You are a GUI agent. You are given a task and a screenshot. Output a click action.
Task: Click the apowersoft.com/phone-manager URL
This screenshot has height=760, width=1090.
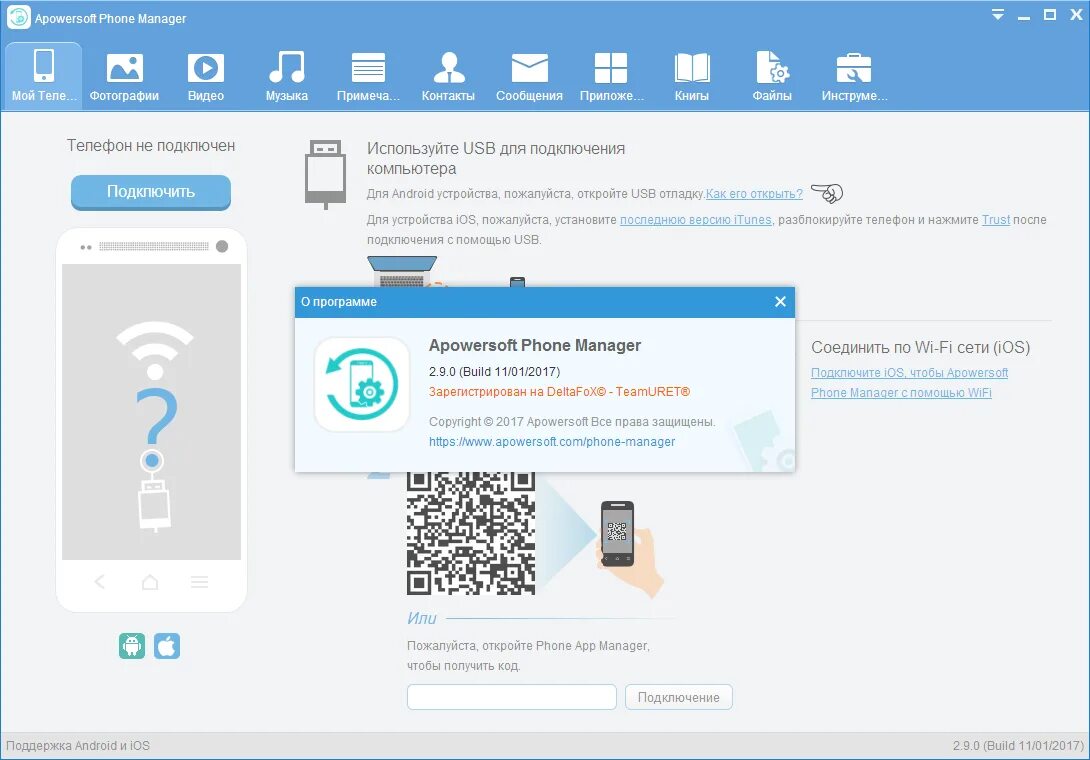(x=552, y=442)
